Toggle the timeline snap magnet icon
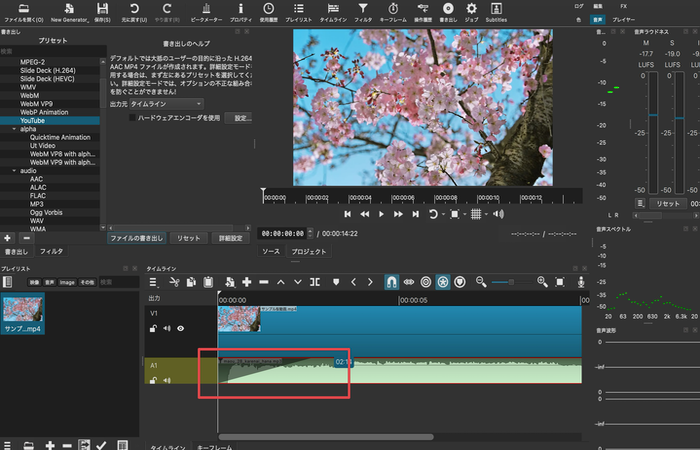 click(x=392, y=283)
